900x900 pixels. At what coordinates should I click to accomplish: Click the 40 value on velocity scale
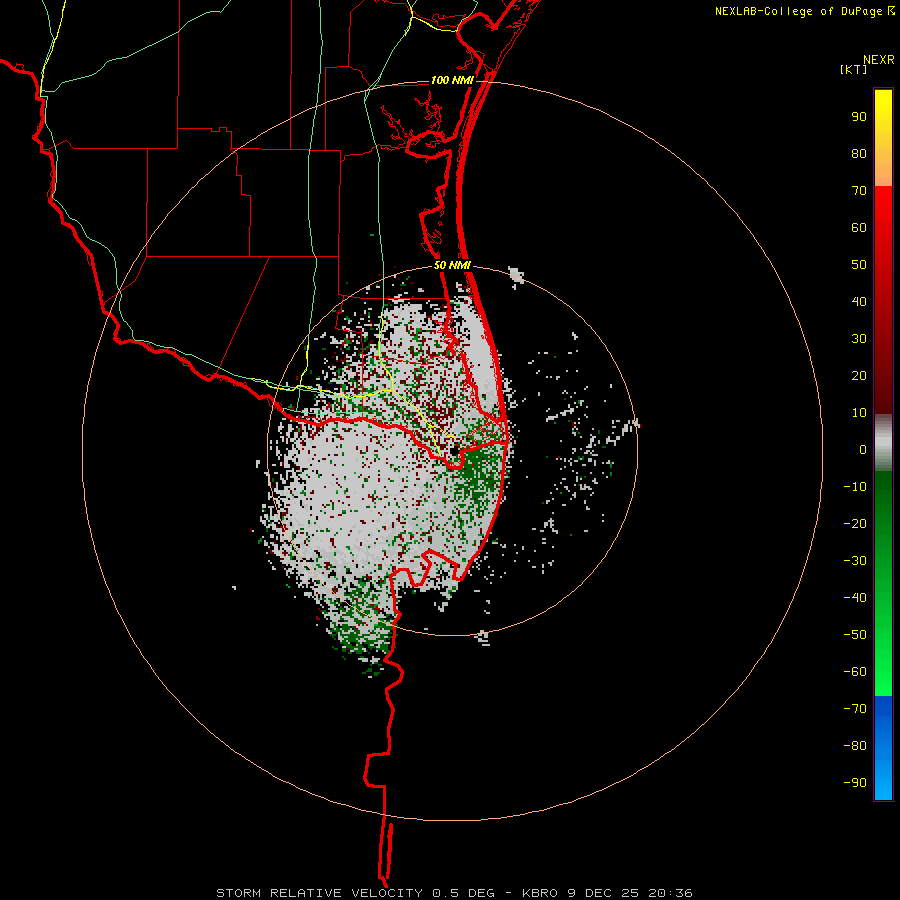[x=859, y=302]
